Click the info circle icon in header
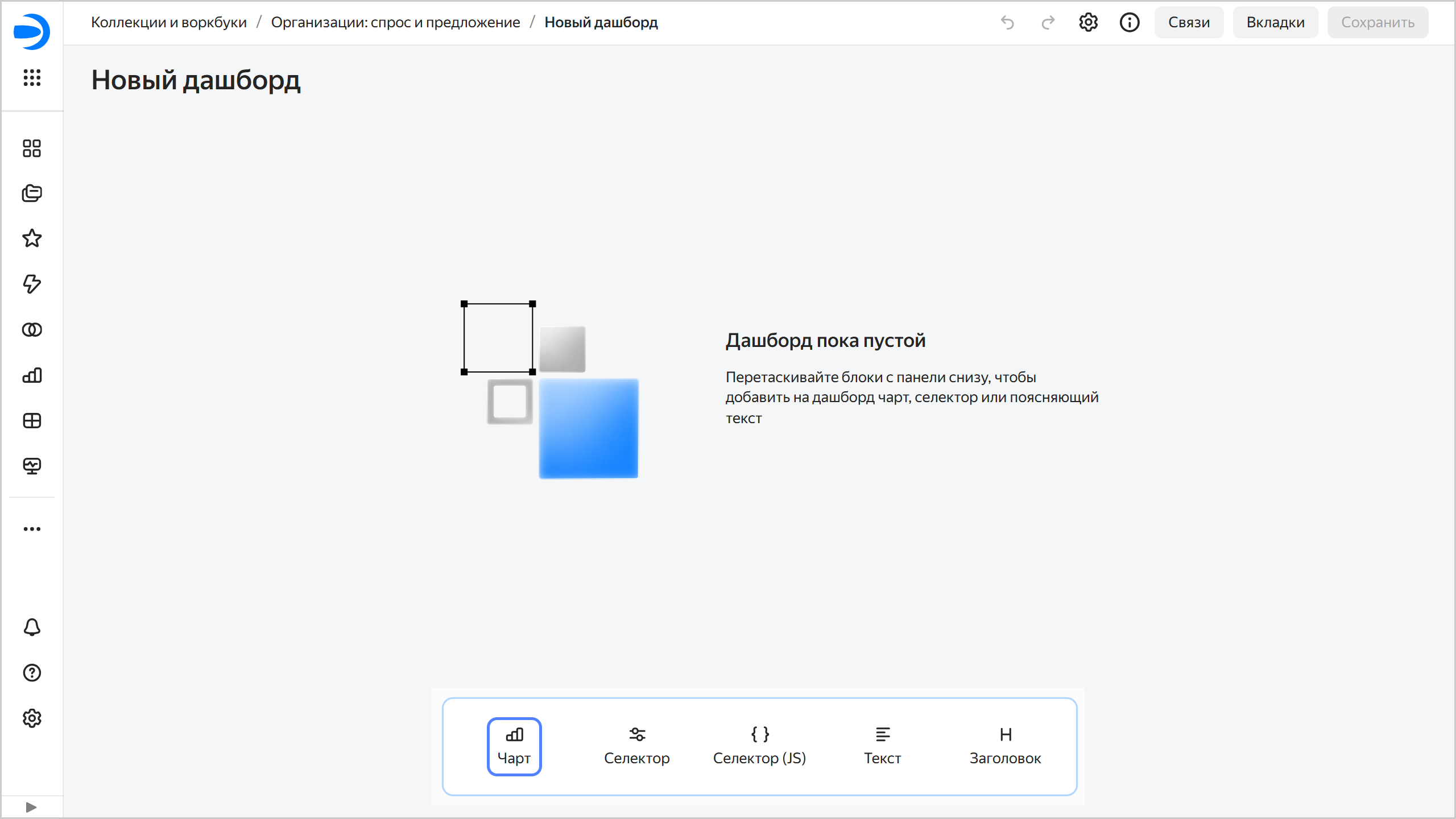The height and width of the screenshot is (819, 1456). [x=1130, y=23]
